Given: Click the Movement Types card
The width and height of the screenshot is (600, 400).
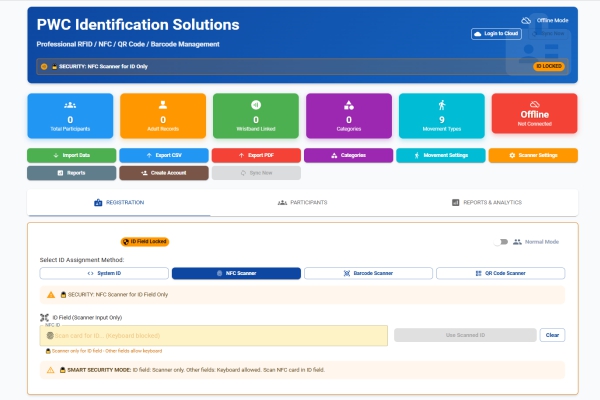Looking at the screenshot, I should (442, 116).
